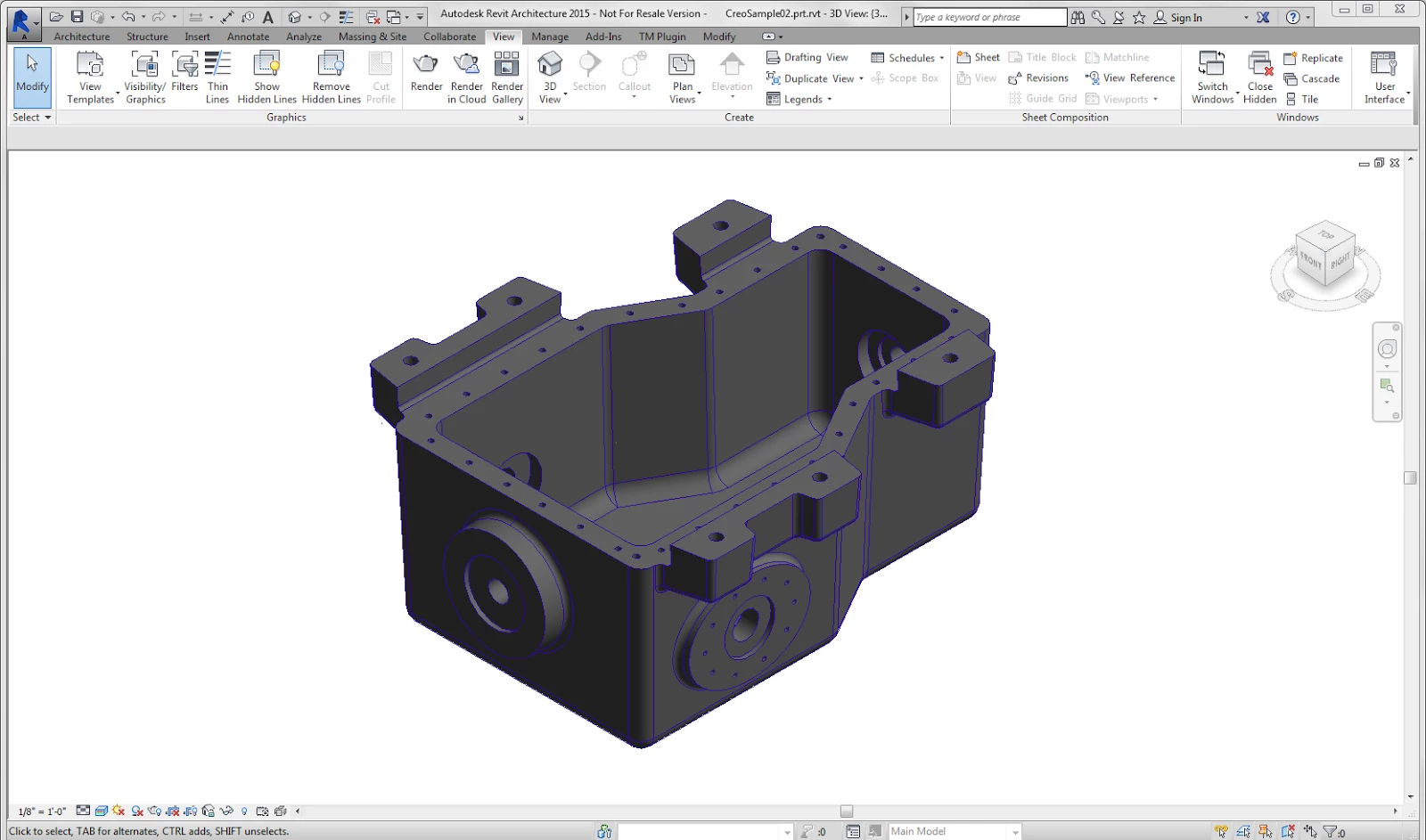
Task: Click the horizontal scrollbar thumb of the view
Action: click(847, 811)
